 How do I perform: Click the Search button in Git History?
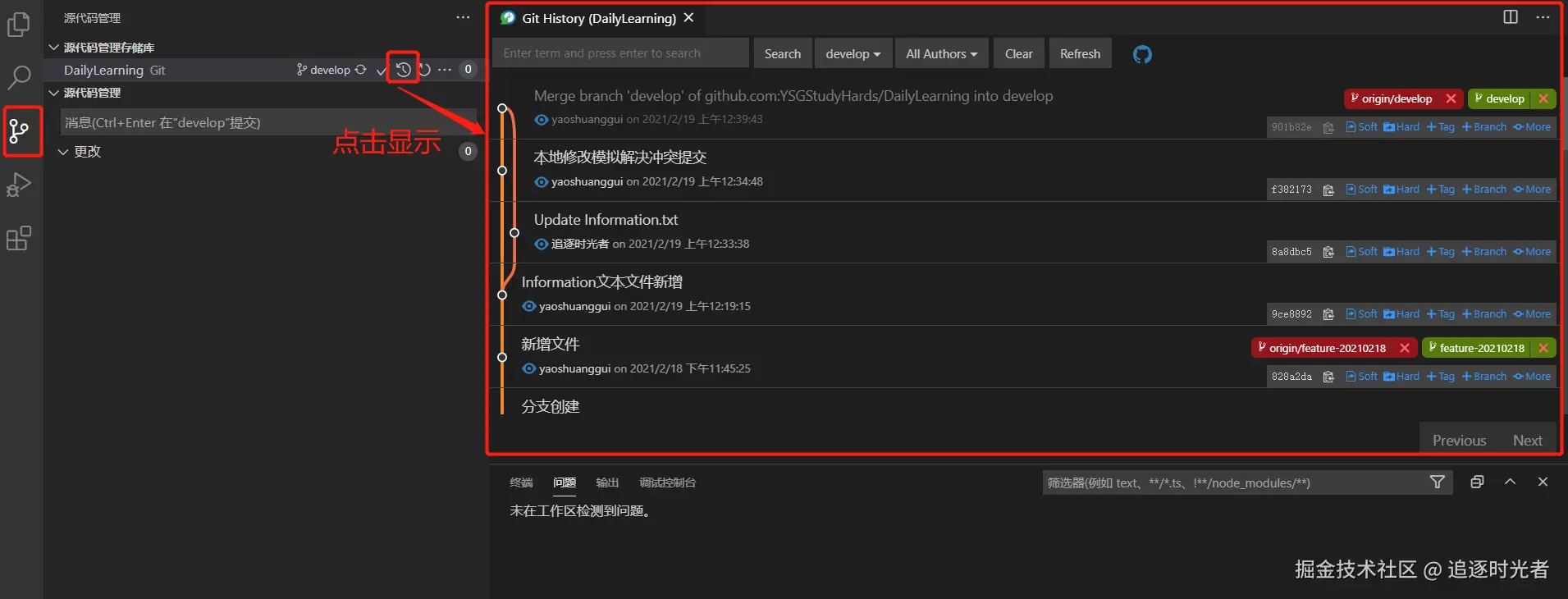(x=782, y=53)
